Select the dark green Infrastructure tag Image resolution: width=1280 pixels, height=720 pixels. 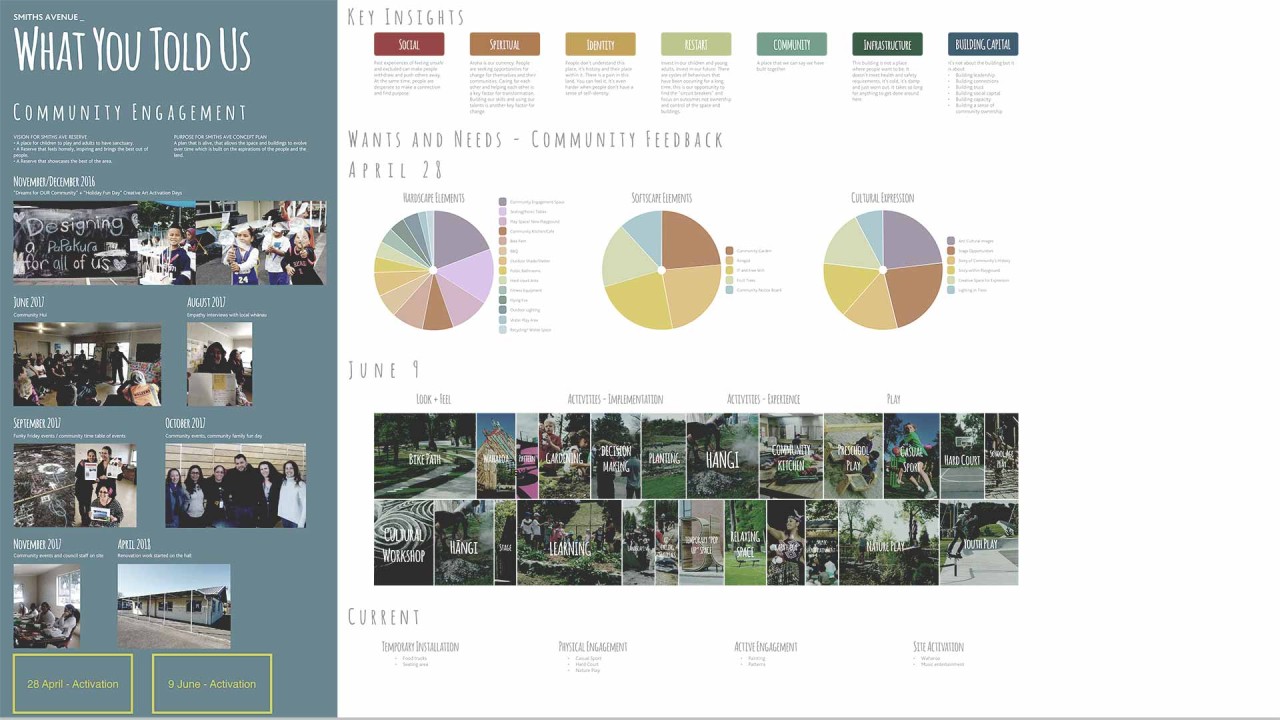pos(887,44)
